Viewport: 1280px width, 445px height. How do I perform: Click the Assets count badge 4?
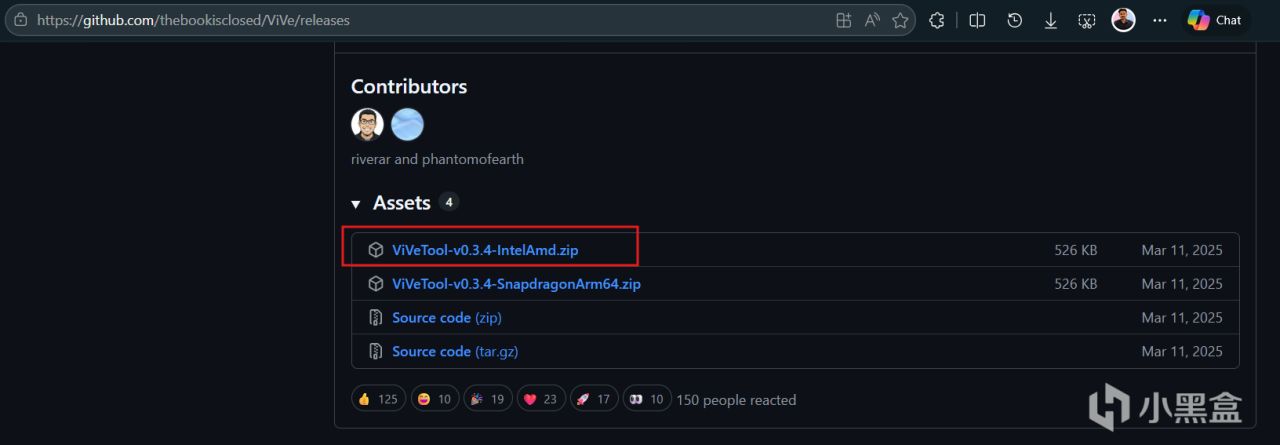pos(449,202)
